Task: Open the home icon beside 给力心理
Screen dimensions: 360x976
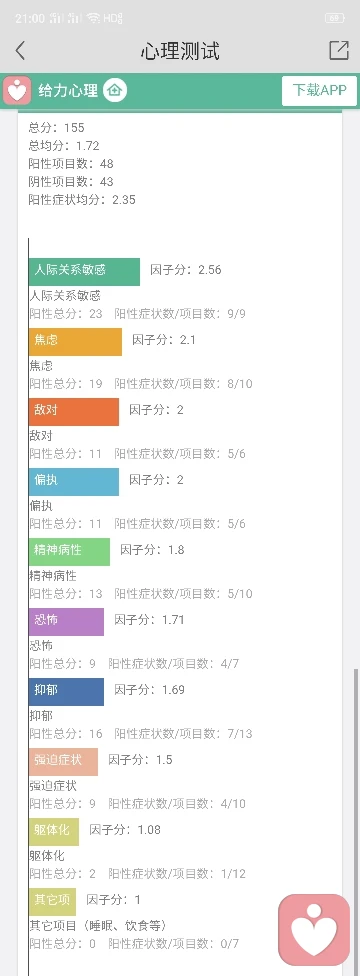Action: [x=115, y=91]
